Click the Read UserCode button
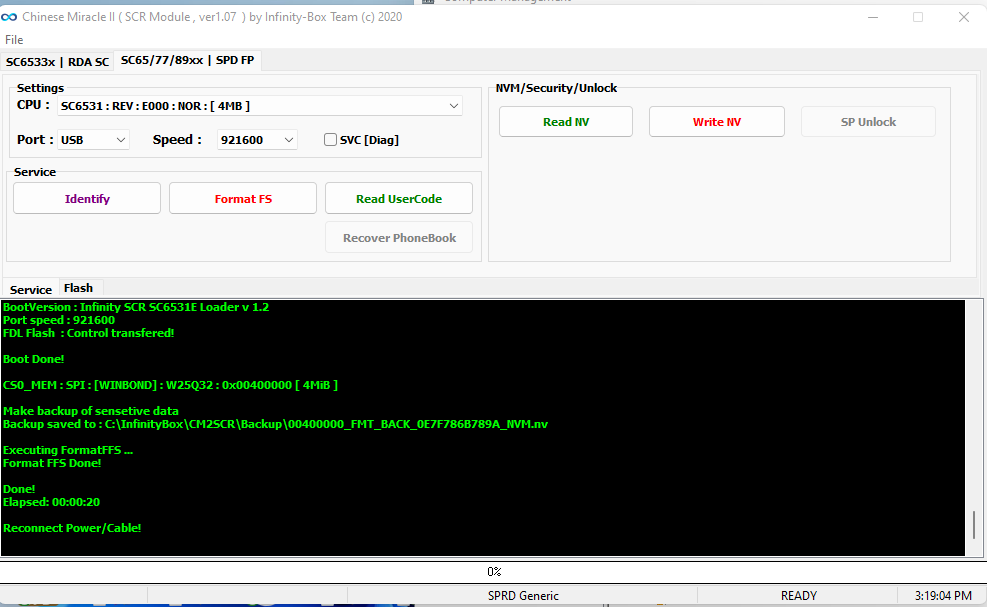The width and height of the screenshot is (987, 607). [399, 198]
